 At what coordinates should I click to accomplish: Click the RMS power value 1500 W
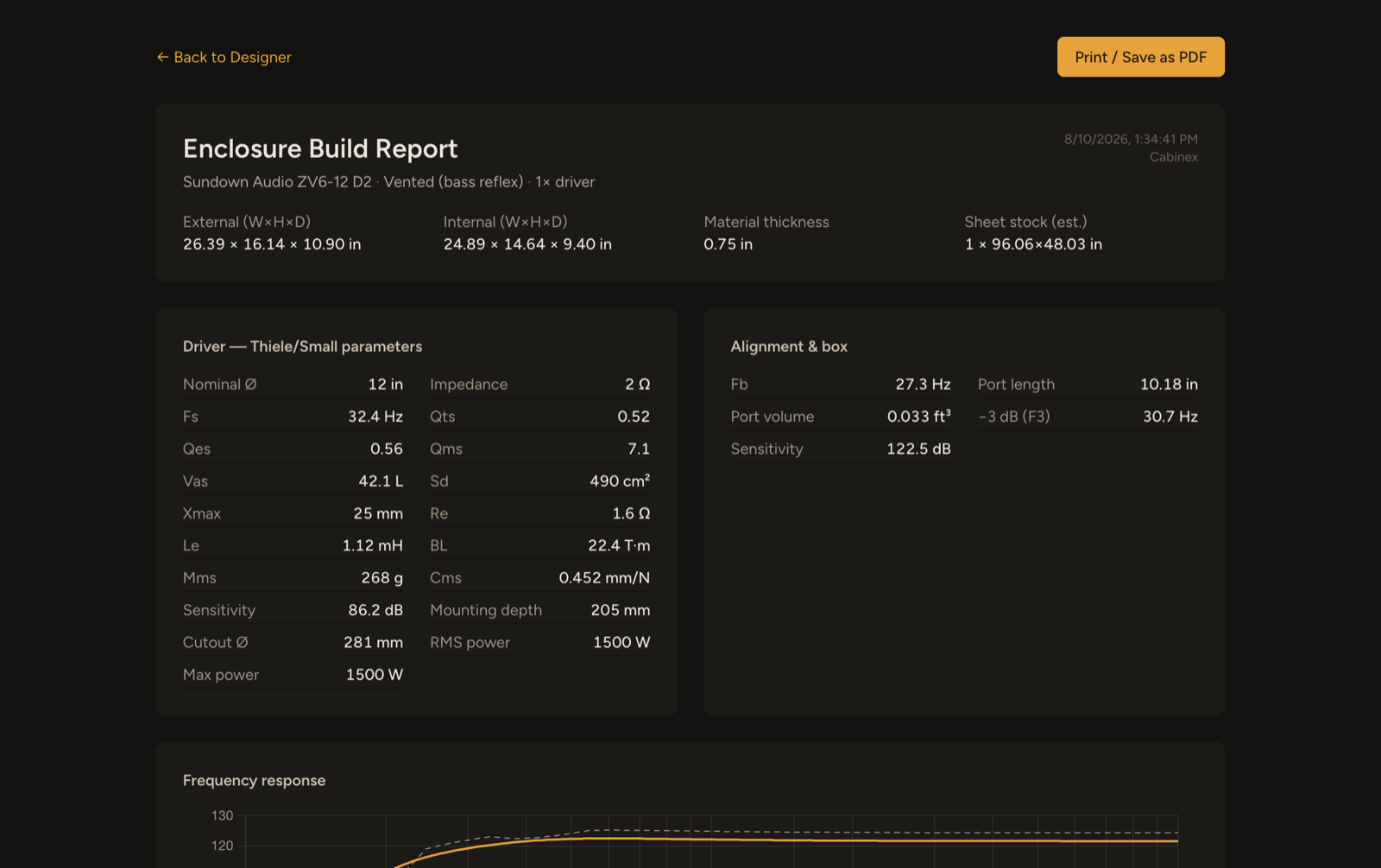point(621,643)
